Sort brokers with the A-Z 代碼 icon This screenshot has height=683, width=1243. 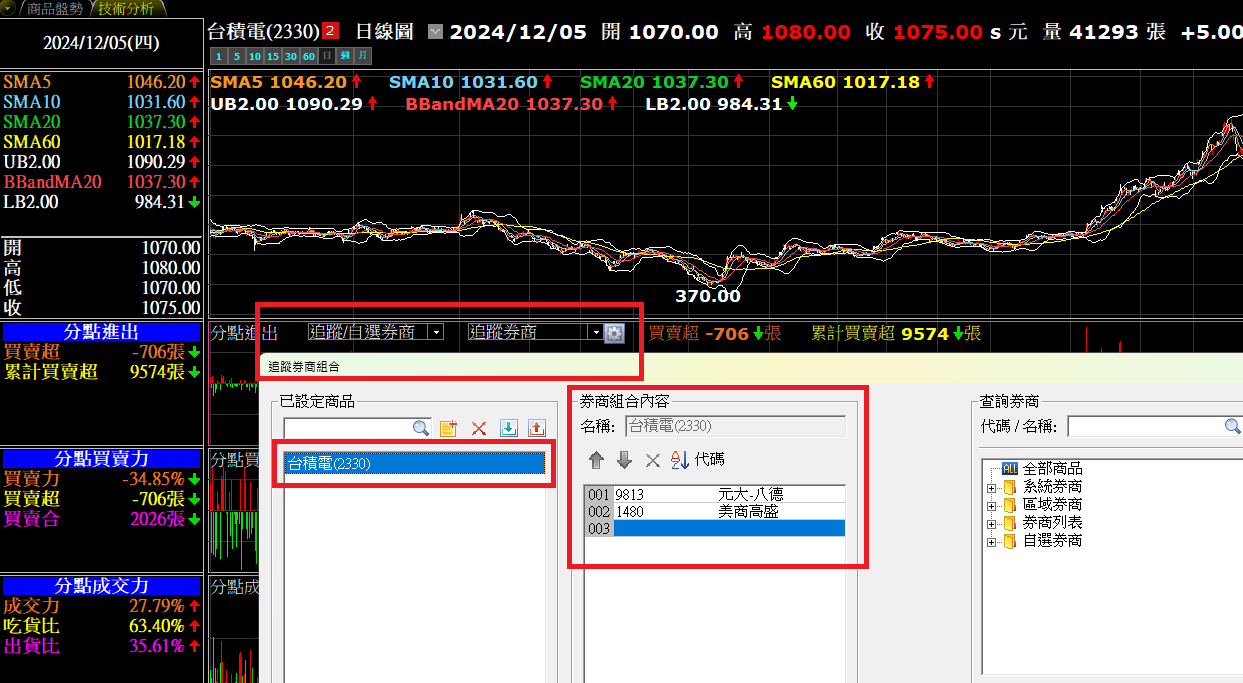click(x=680, y=460)
